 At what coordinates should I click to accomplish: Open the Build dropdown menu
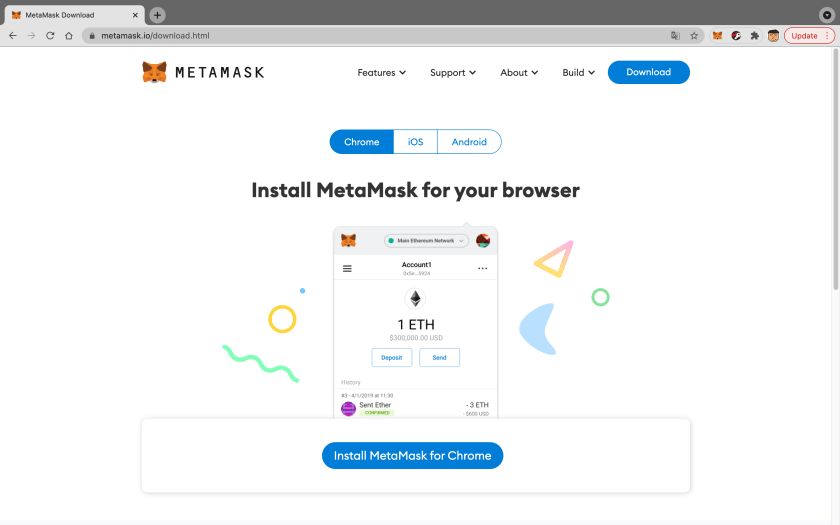tap(578, 73)
